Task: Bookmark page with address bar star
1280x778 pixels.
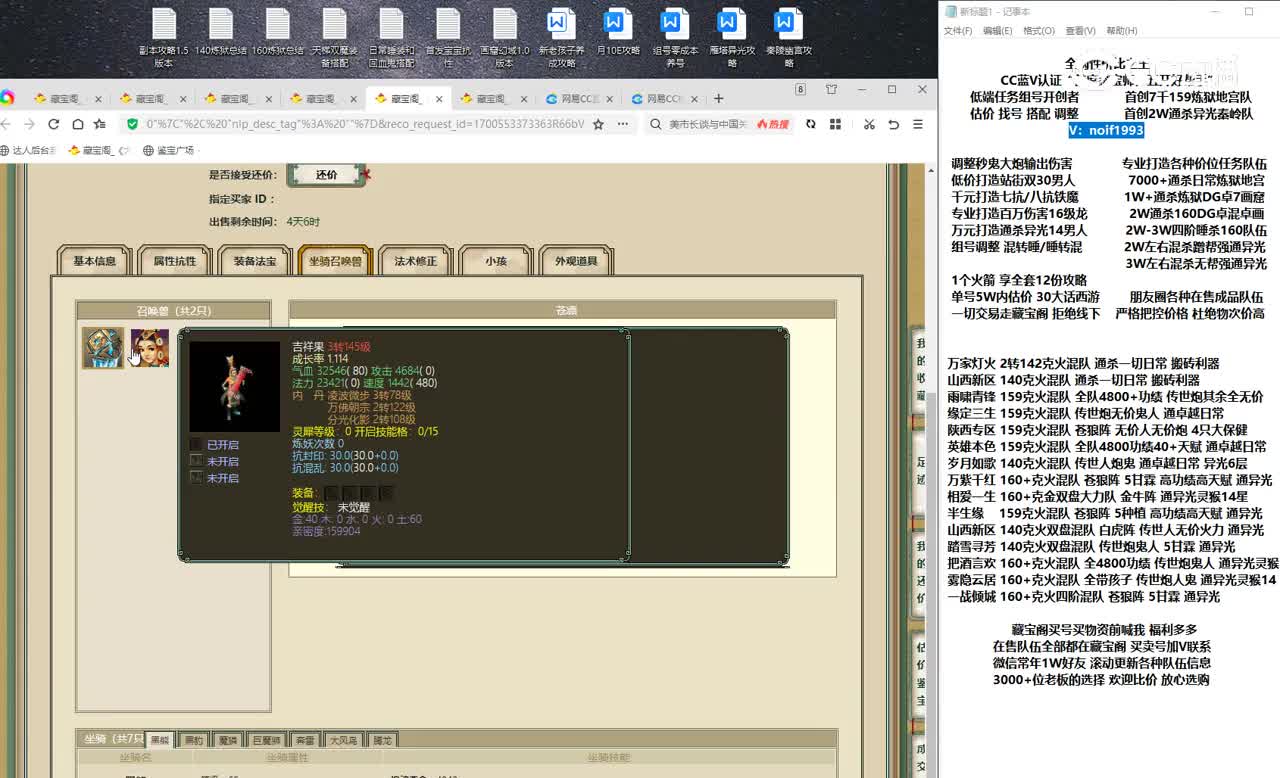Action: [598, 124]
